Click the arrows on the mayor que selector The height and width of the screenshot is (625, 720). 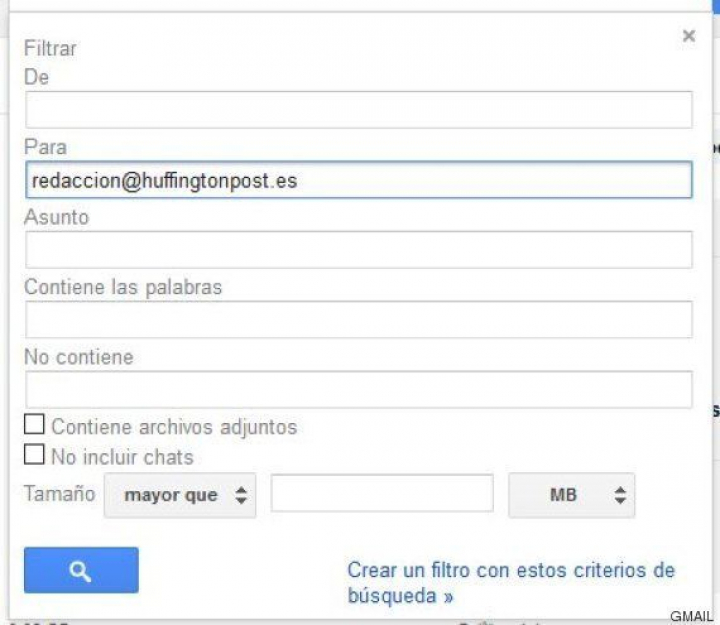coord(240,495)
